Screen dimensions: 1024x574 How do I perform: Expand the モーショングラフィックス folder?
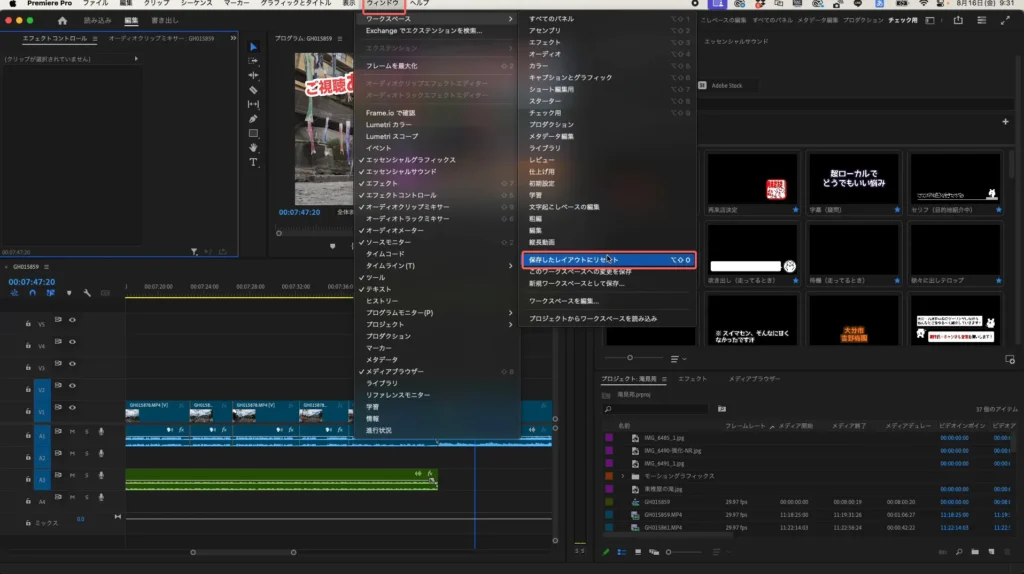[623, 476]
